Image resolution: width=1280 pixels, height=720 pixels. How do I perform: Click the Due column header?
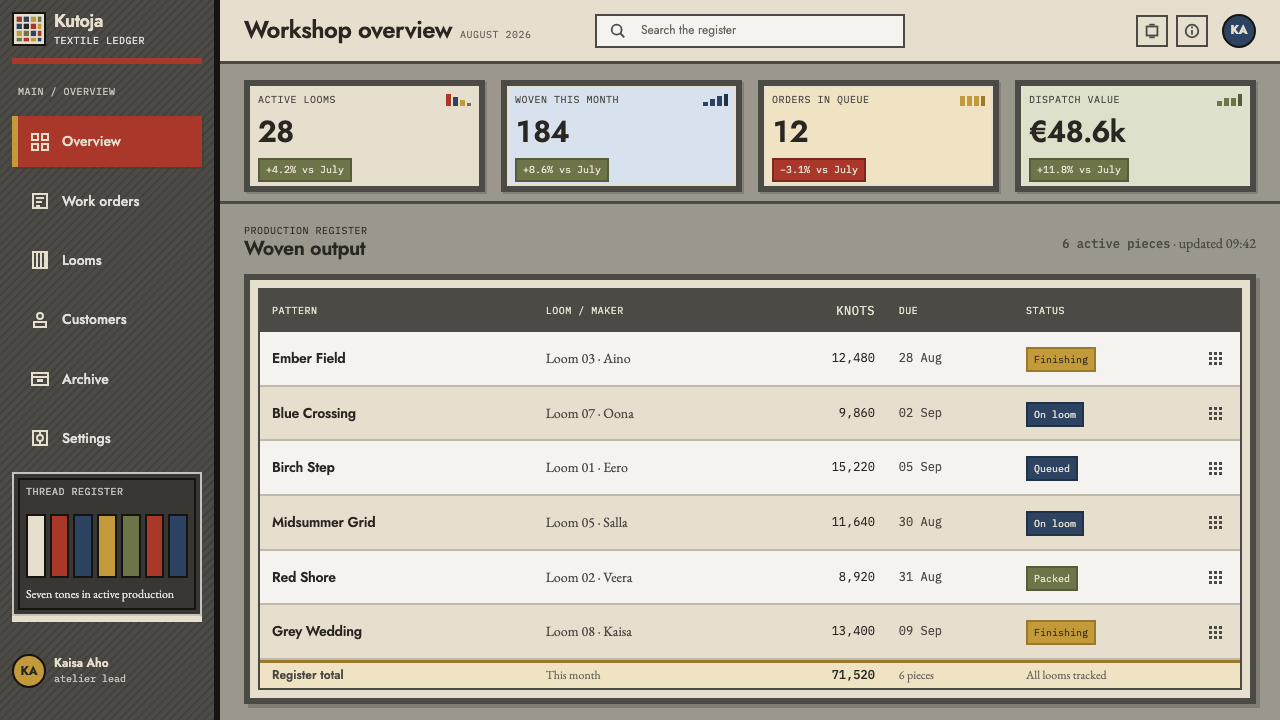click(x=908, y=311)
